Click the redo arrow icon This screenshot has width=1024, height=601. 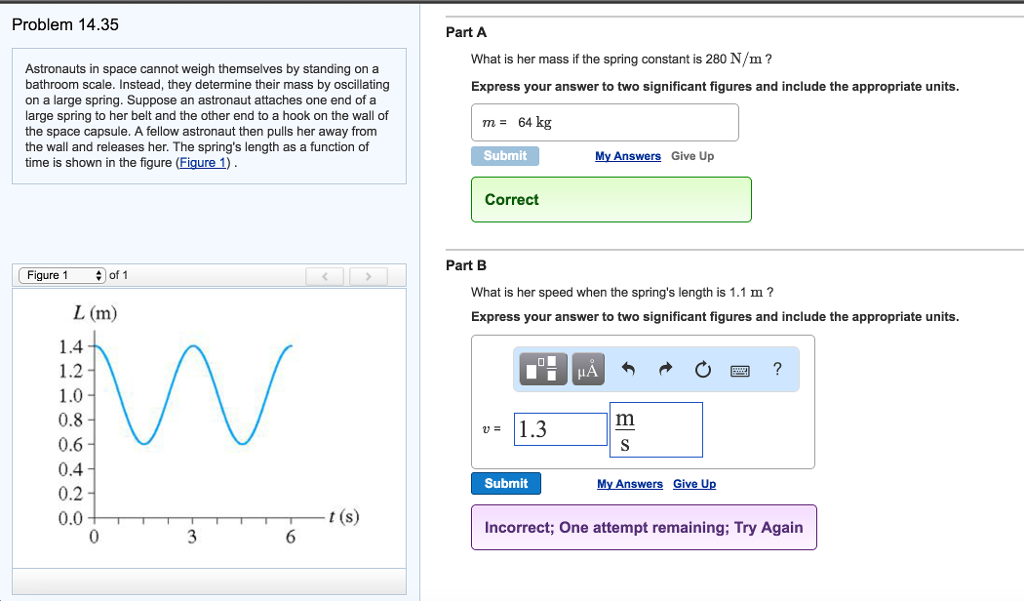(x=665, y=370)
